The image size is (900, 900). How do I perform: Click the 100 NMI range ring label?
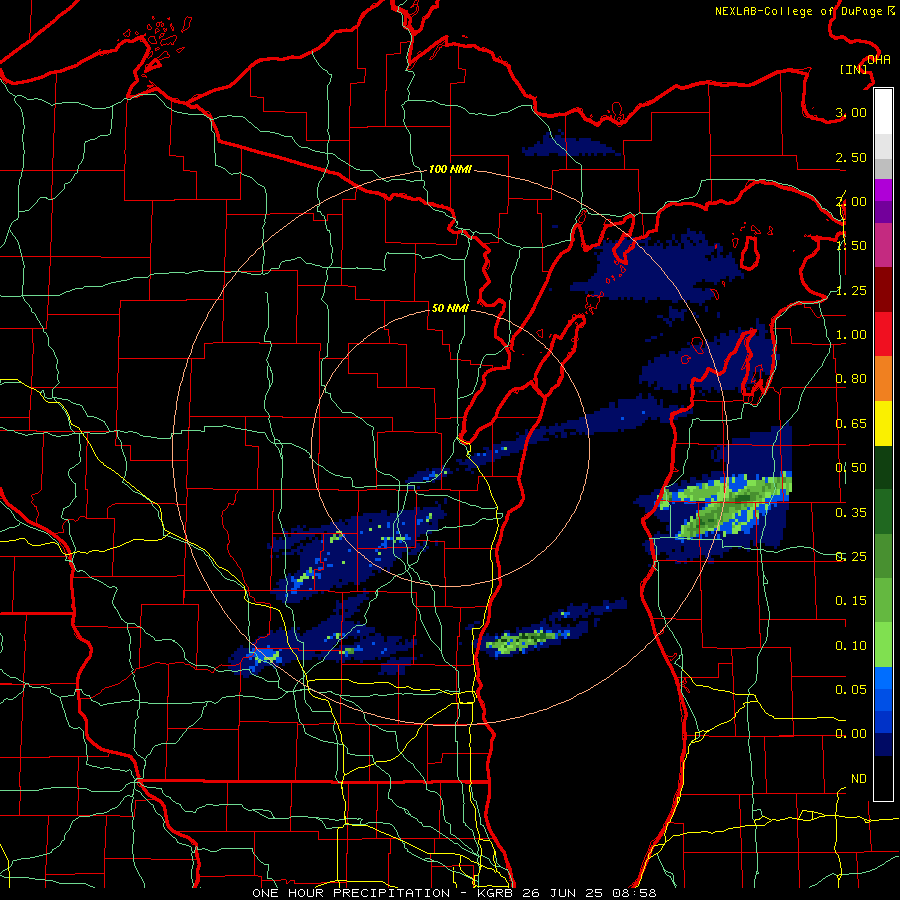(x=450, y=169)
